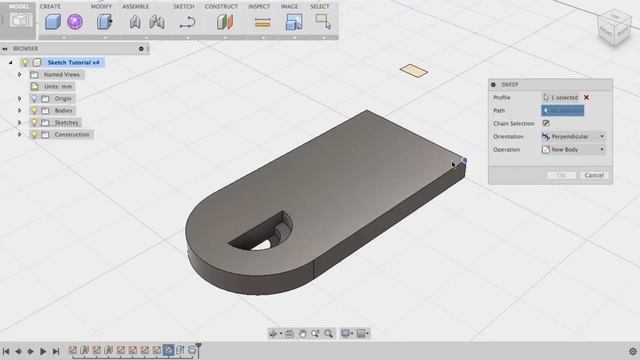Open the MODEL workspace switcher
This screenshot has height=360, width=640.
18,20
